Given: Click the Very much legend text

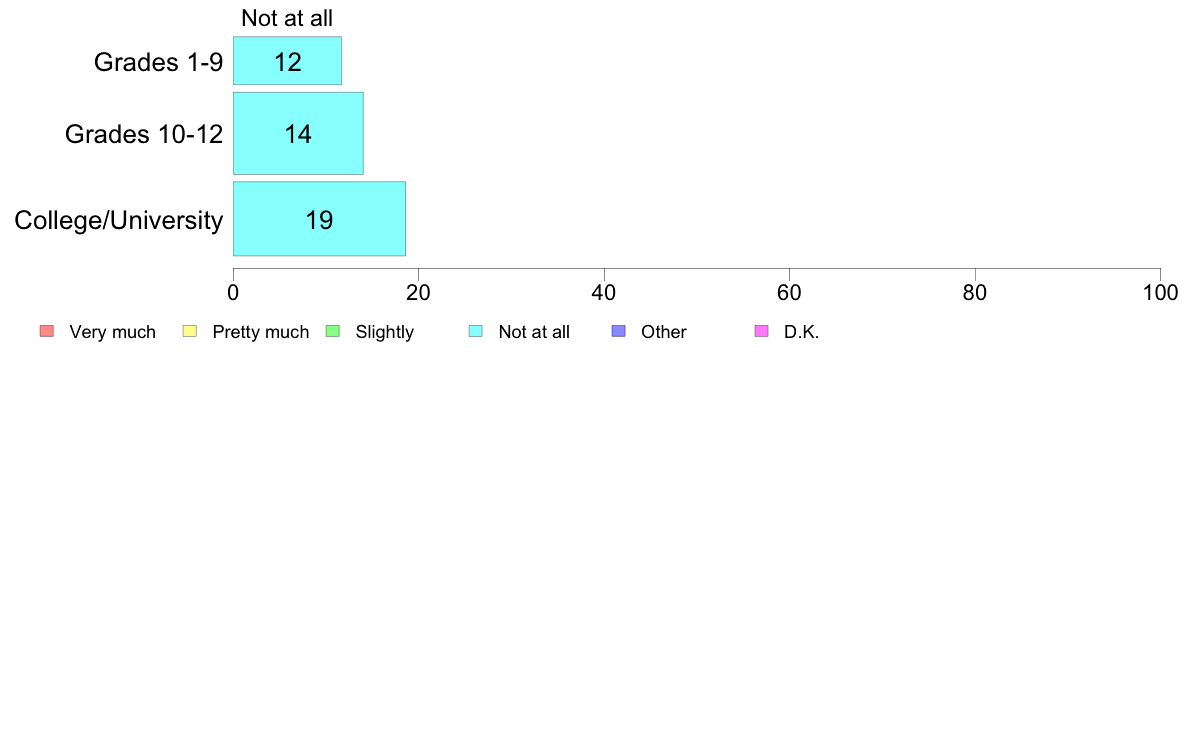Looking at the screenshot, I should tap(112, 332).
